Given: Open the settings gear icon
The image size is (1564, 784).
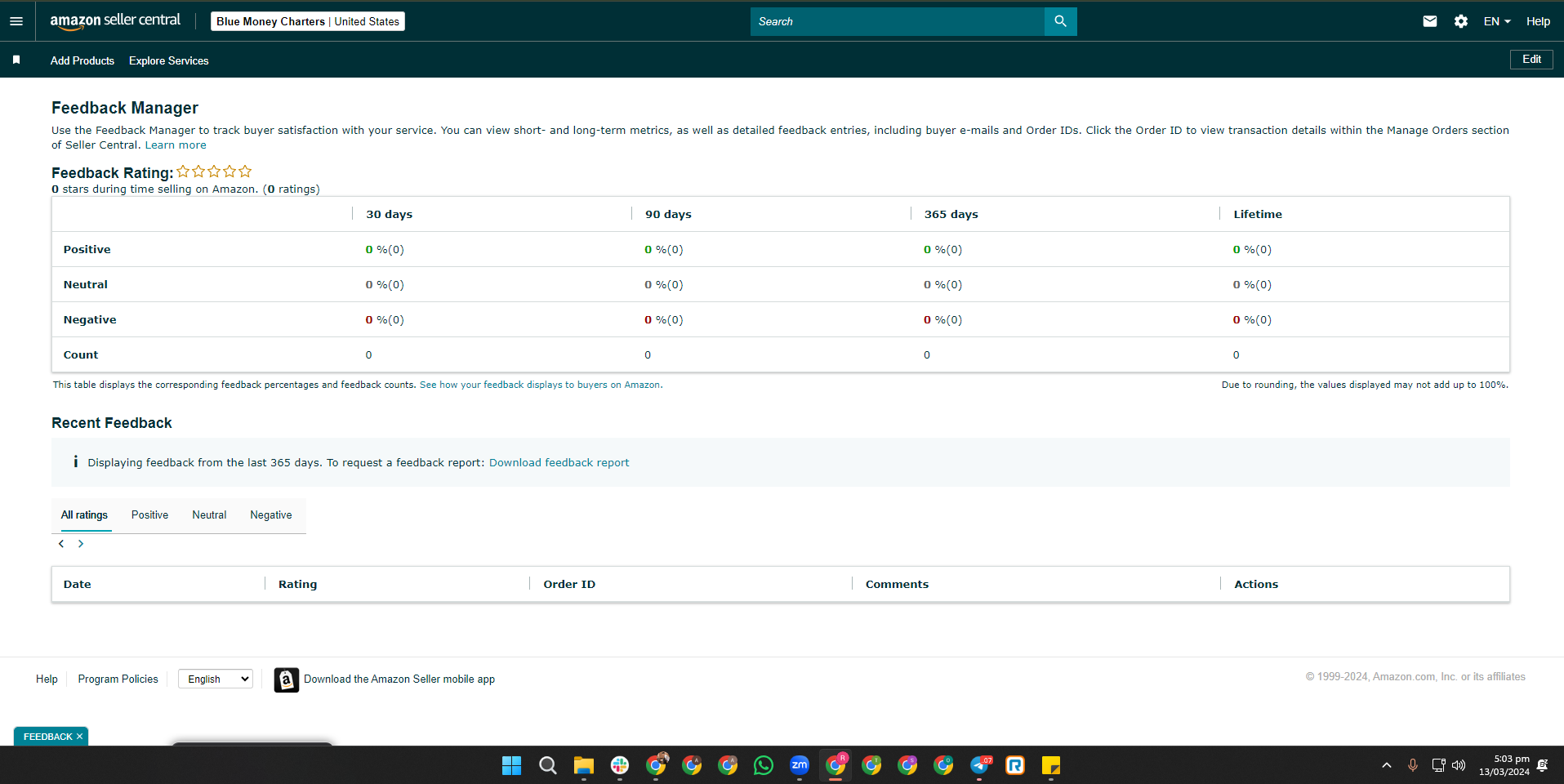Looking at the screenshot, I should 1461,21.
